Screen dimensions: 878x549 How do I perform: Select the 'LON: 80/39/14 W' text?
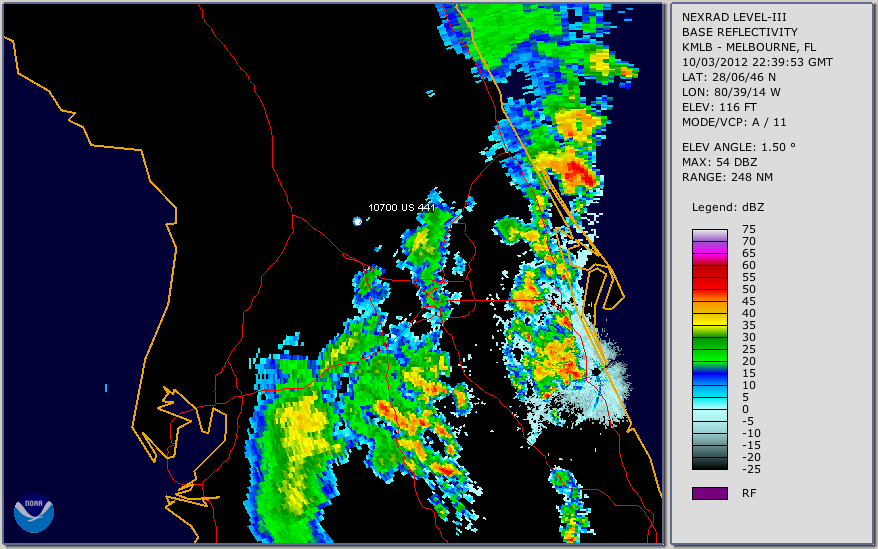coord(731,92)
